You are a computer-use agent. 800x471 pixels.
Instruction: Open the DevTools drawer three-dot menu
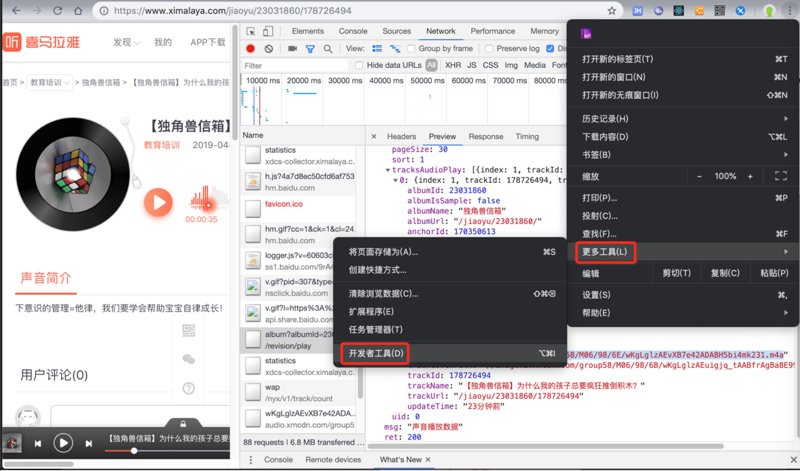point(251,460)
